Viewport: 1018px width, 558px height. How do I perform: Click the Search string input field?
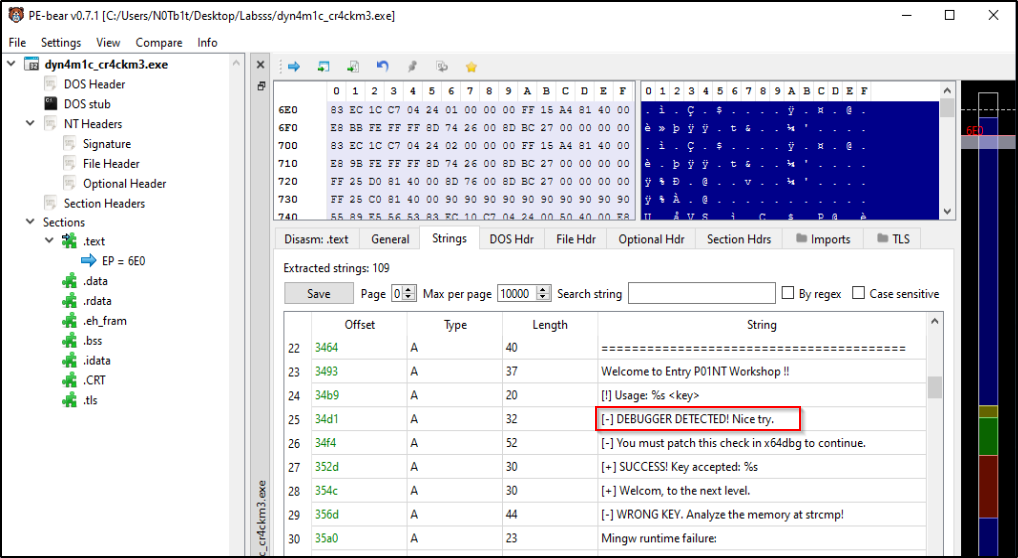click(x=701, y=294)
